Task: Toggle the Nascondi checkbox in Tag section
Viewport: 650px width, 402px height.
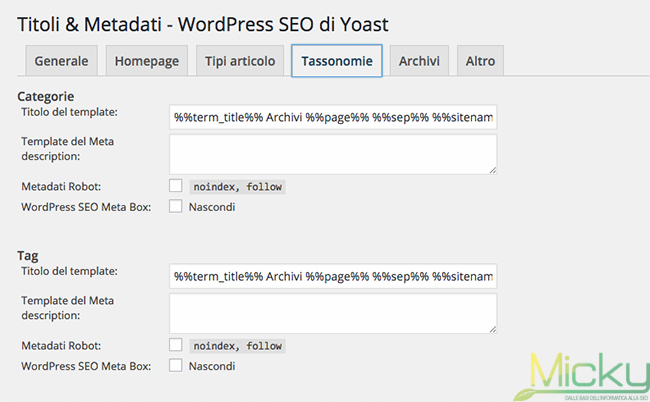Action: point(176,366)
